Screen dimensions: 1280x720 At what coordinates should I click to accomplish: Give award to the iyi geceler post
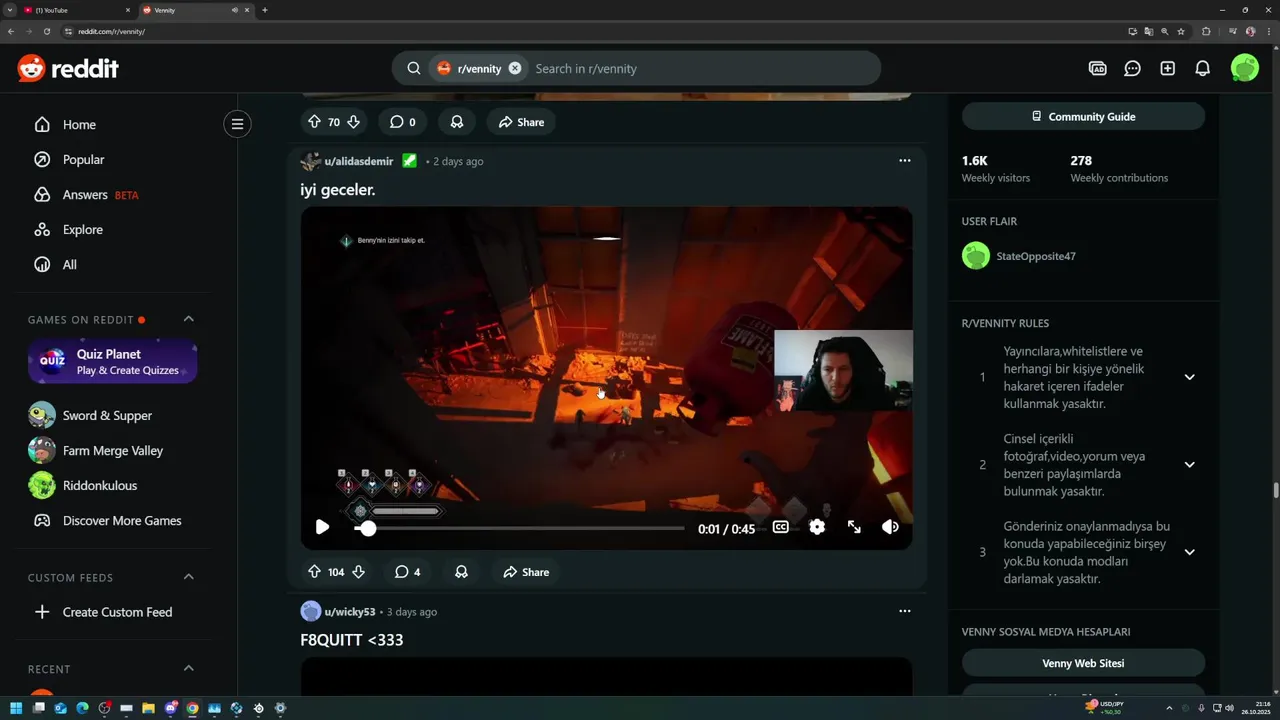pos(461,572)
